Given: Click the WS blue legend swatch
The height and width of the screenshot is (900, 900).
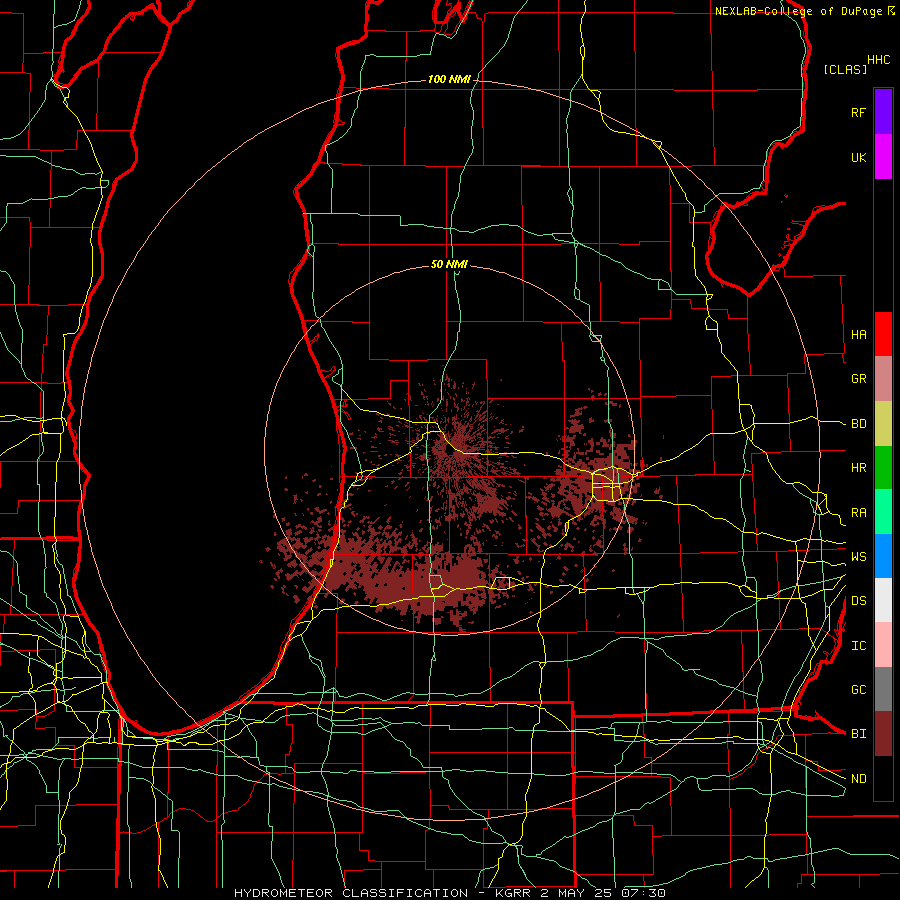Looking at the screenshot, I should click(883, 556).
